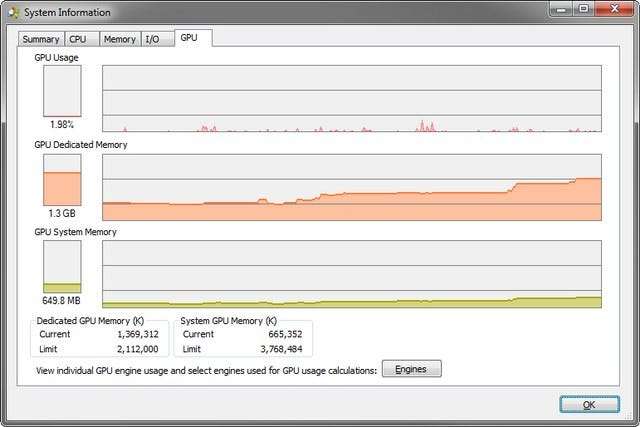Select the GPU tab
This screenshot has height=427, width=640.
point(193,38)
